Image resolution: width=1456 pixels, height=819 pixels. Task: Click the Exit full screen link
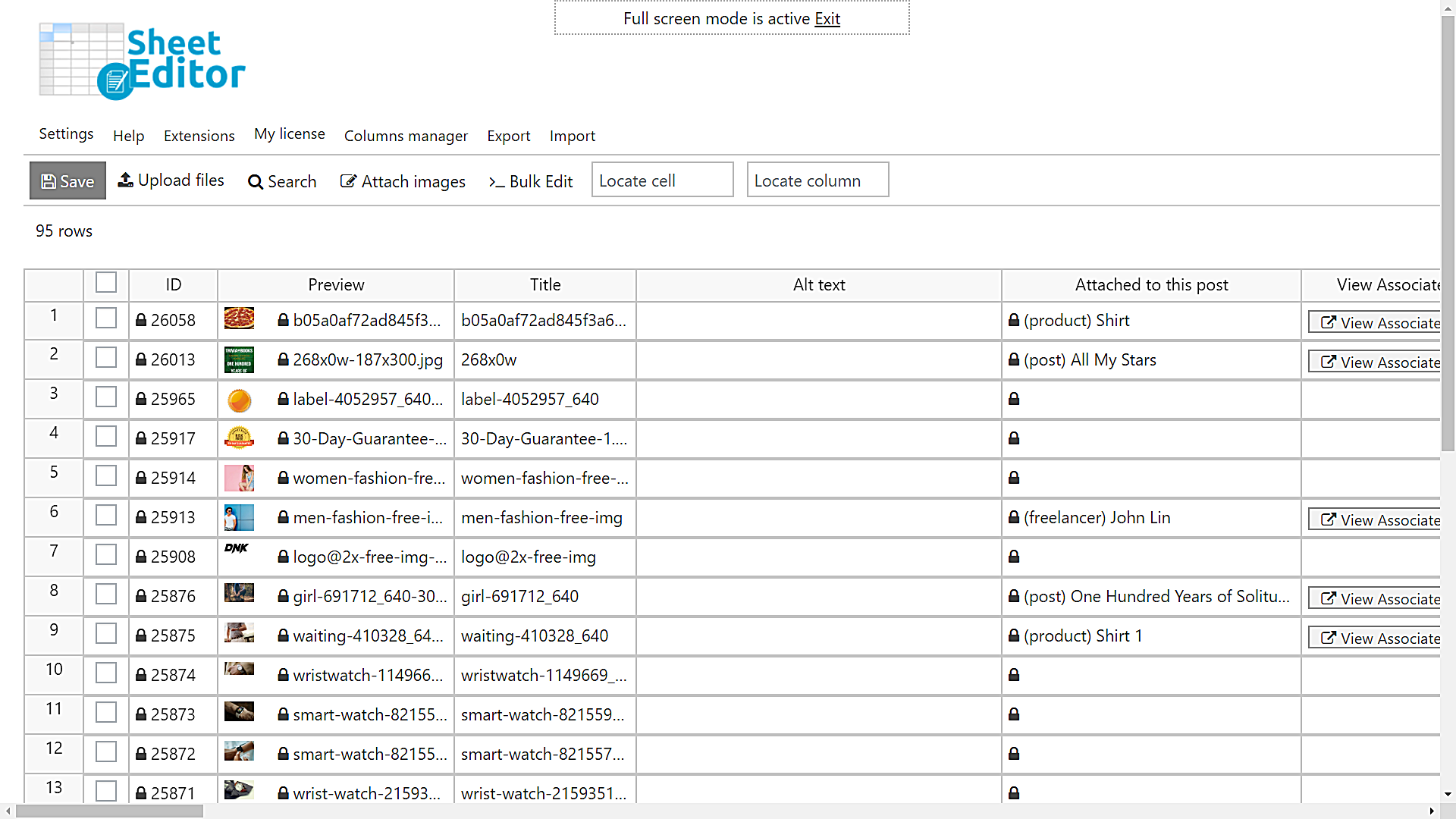(x=827, y=18)
